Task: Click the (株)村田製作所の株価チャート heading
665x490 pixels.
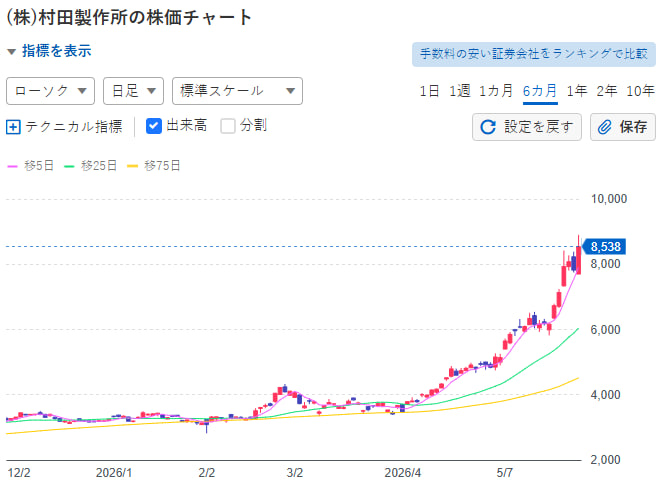Action: click(129, 18)
